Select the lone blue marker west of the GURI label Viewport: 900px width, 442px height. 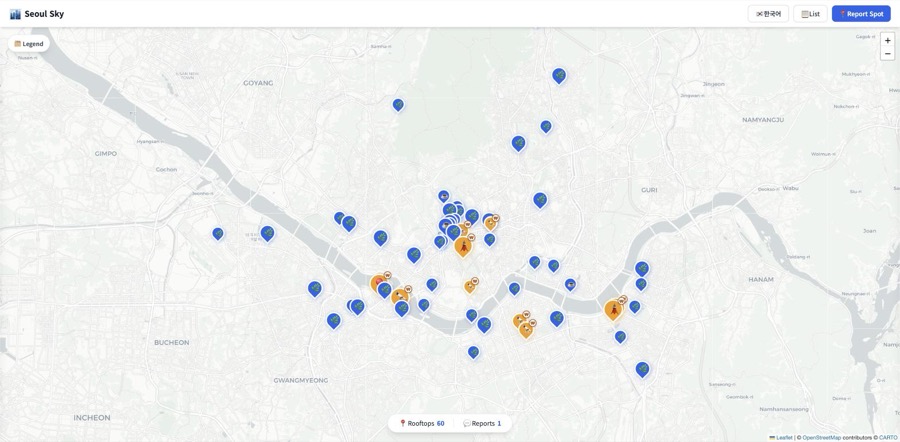(540, 200)
